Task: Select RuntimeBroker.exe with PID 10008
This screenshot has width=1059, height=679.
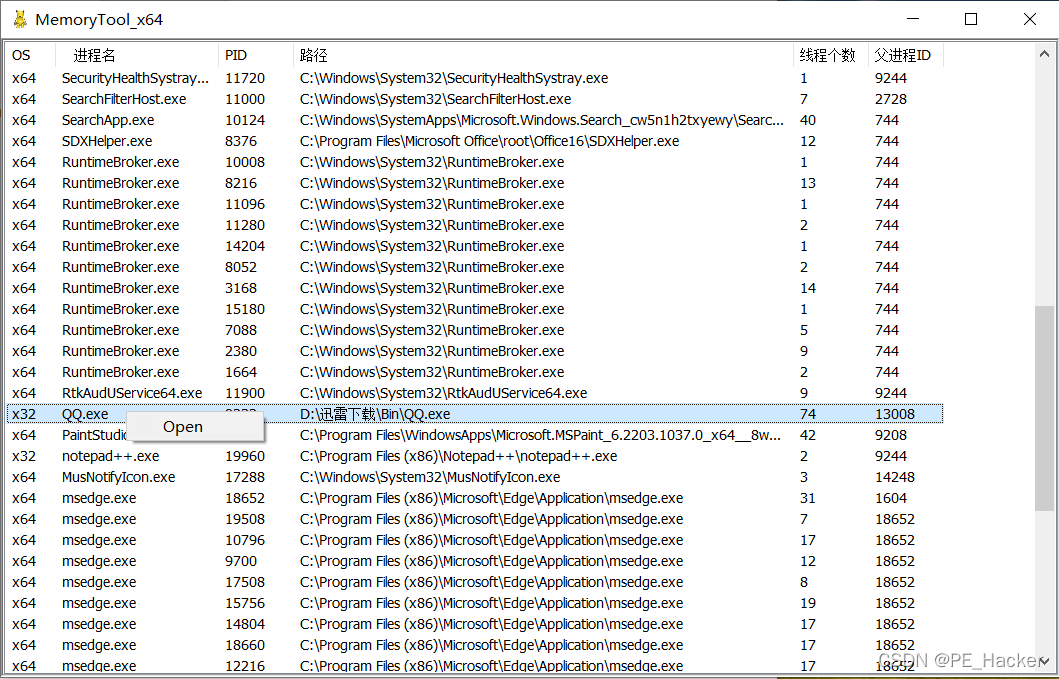Action: 475,161
